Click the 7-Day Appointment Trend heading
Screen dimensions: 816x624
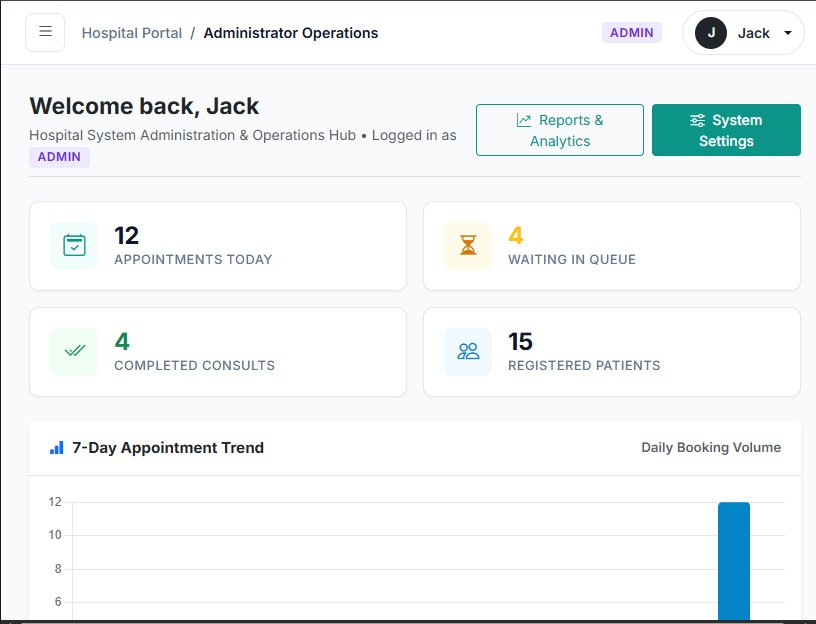tap(168, 448)
